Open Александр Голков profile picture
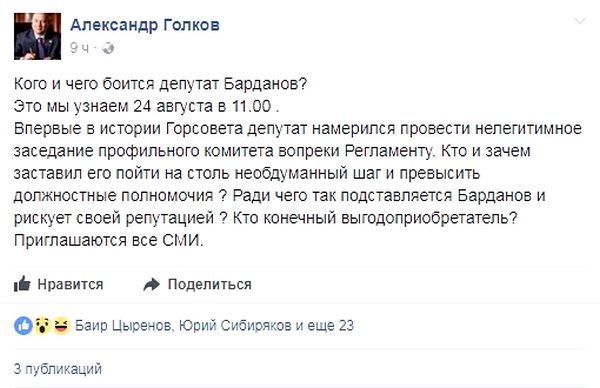 tap(38, 36)
